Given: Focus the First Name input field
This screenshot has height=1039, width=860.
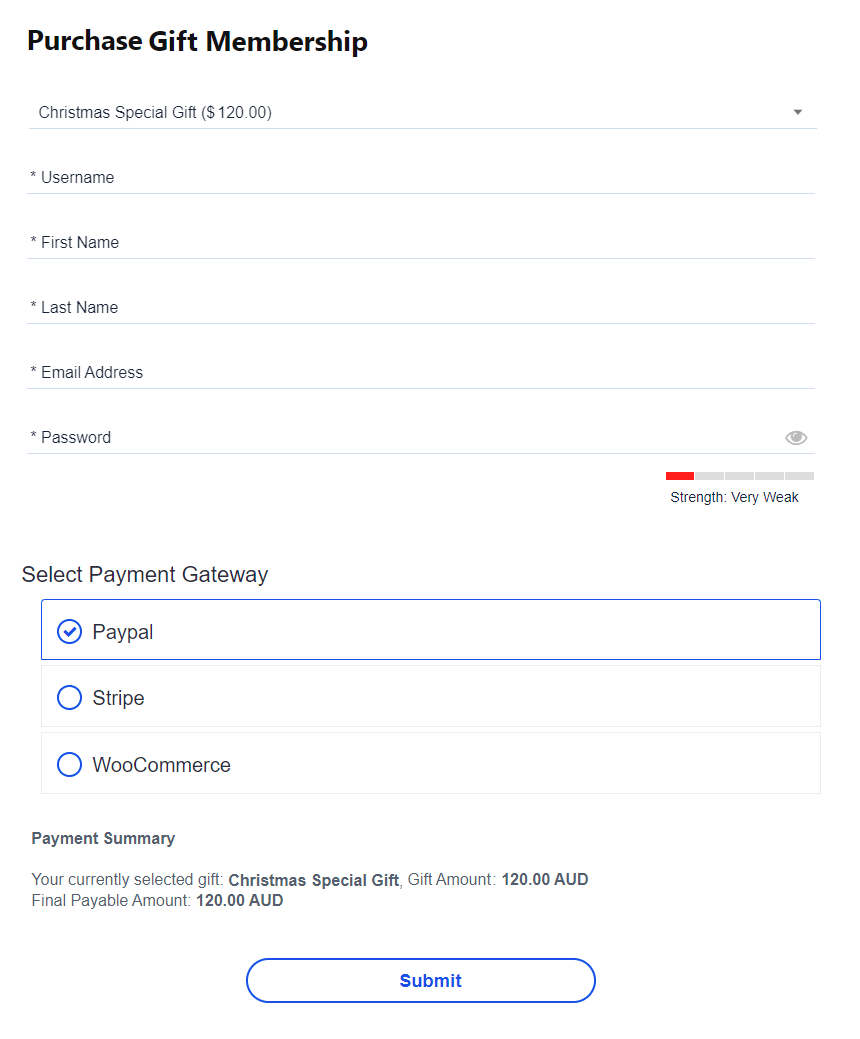Looking at the screenshot, I should pyautogui.click(x=421, y=243).
